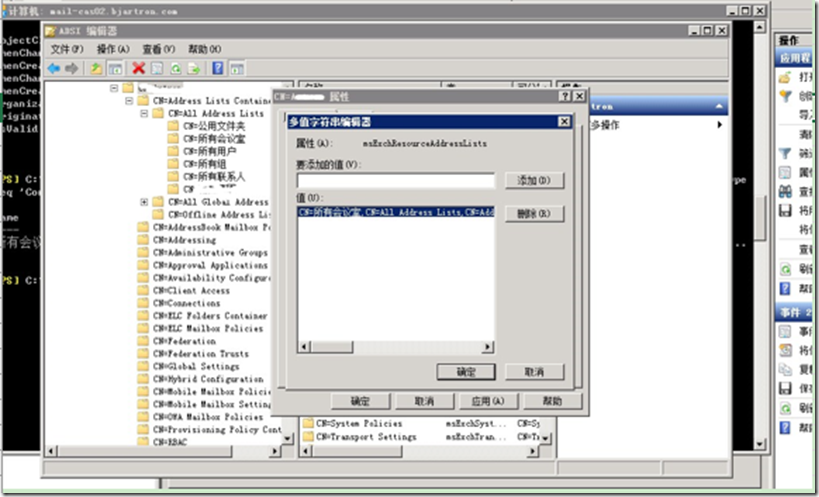Open the Properties toolbar icon
Image resolution: width=819 pixels, height=497 pixels.
[157, 68]
